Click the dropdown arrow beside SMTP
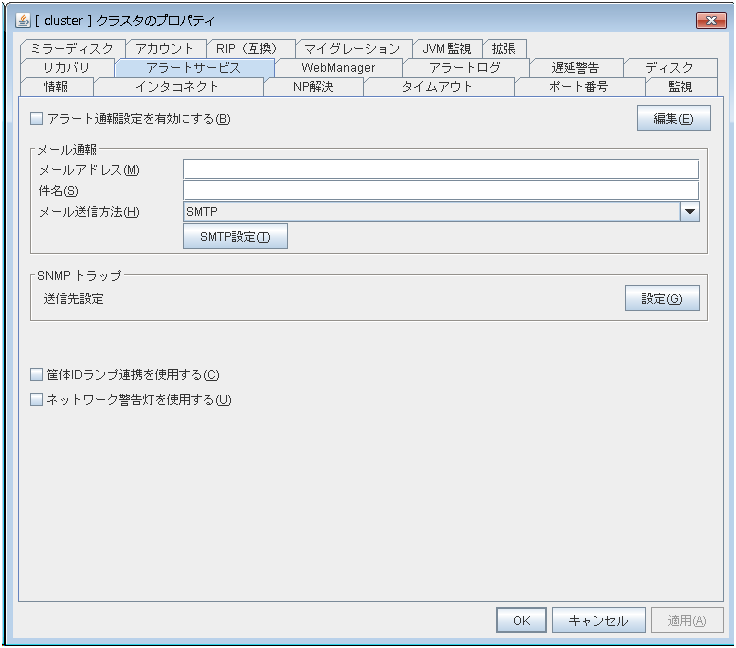Screen dimensions: 736x648 [689, 211]
